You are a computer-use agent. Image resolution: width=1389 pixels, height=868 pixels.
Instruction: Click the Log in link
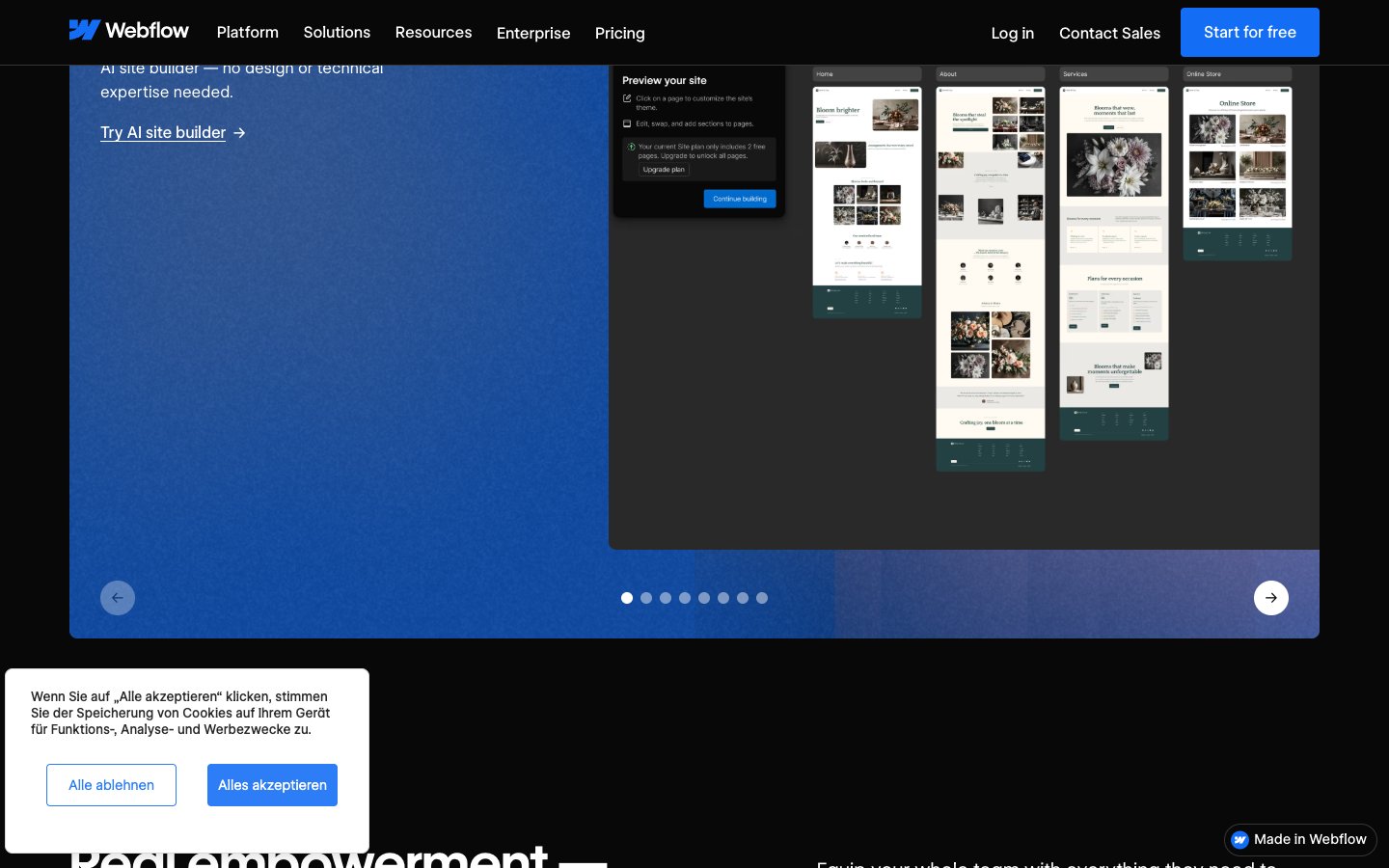(1012, 33)
